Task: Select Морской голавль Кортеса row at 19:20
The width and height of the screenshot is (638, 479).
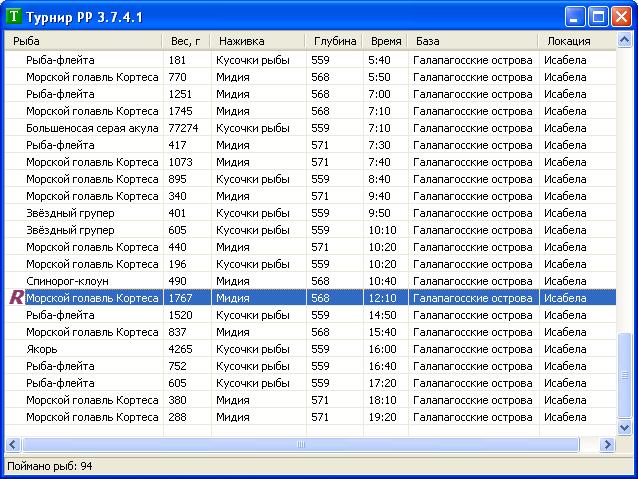Action: pyautogui.click(x=311, y=418)
